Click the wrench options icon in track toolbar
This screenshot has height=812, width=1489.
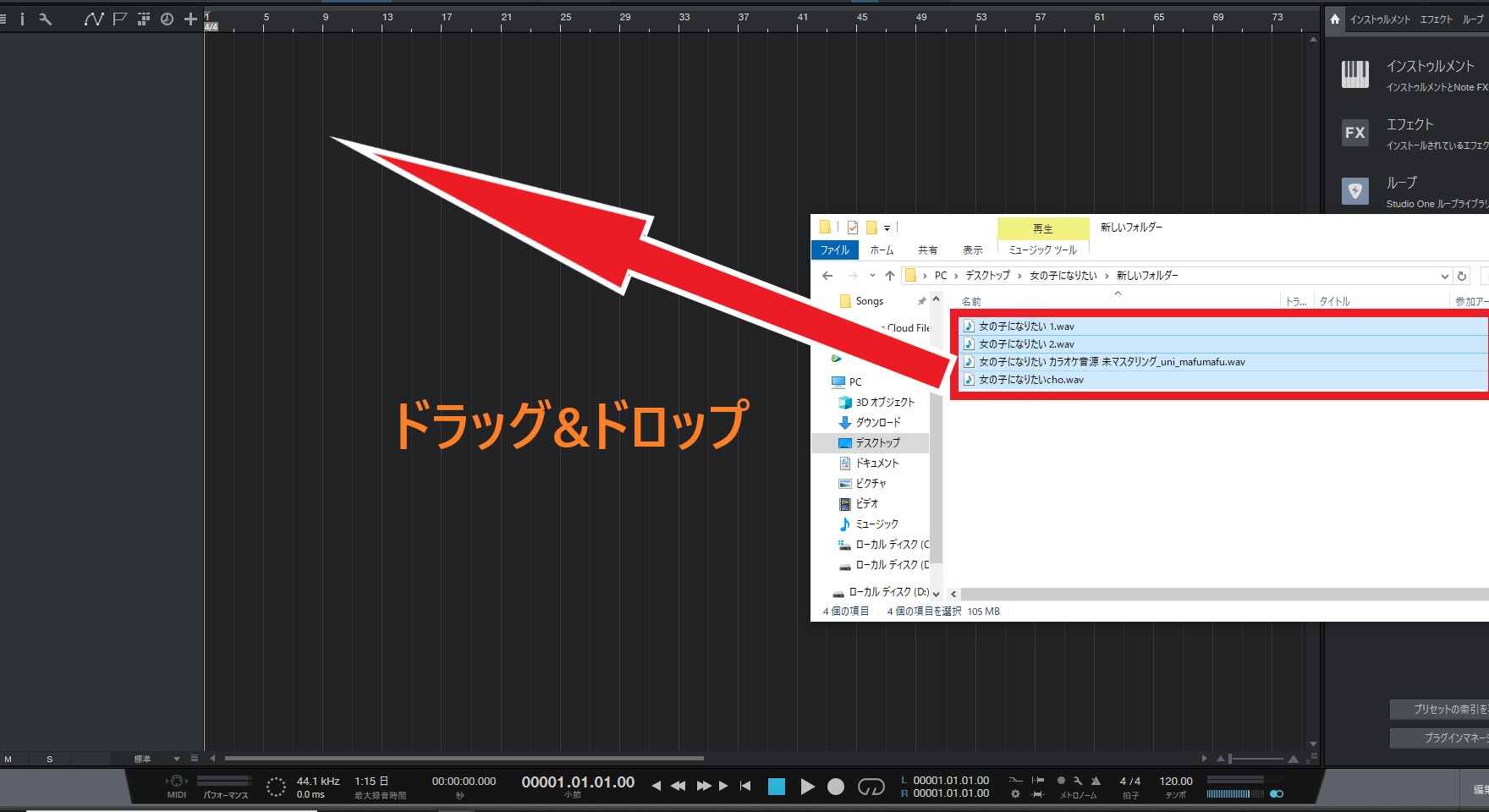(x=46, y=19)
